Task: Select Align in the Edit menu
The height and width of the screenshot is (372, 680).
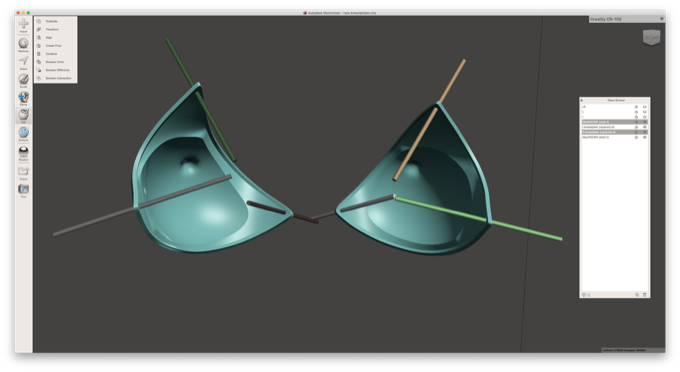Action: tap(49, 38)
